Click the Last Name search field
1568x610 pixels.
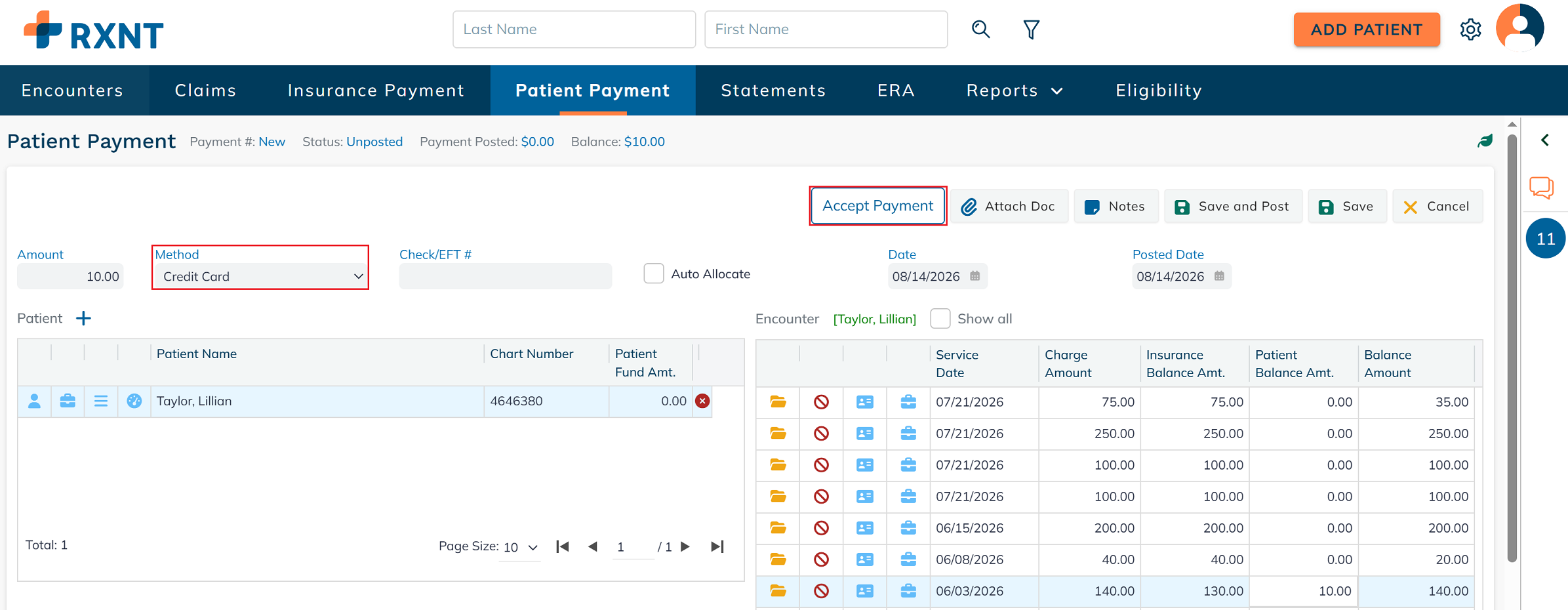(x=574, y=30)
